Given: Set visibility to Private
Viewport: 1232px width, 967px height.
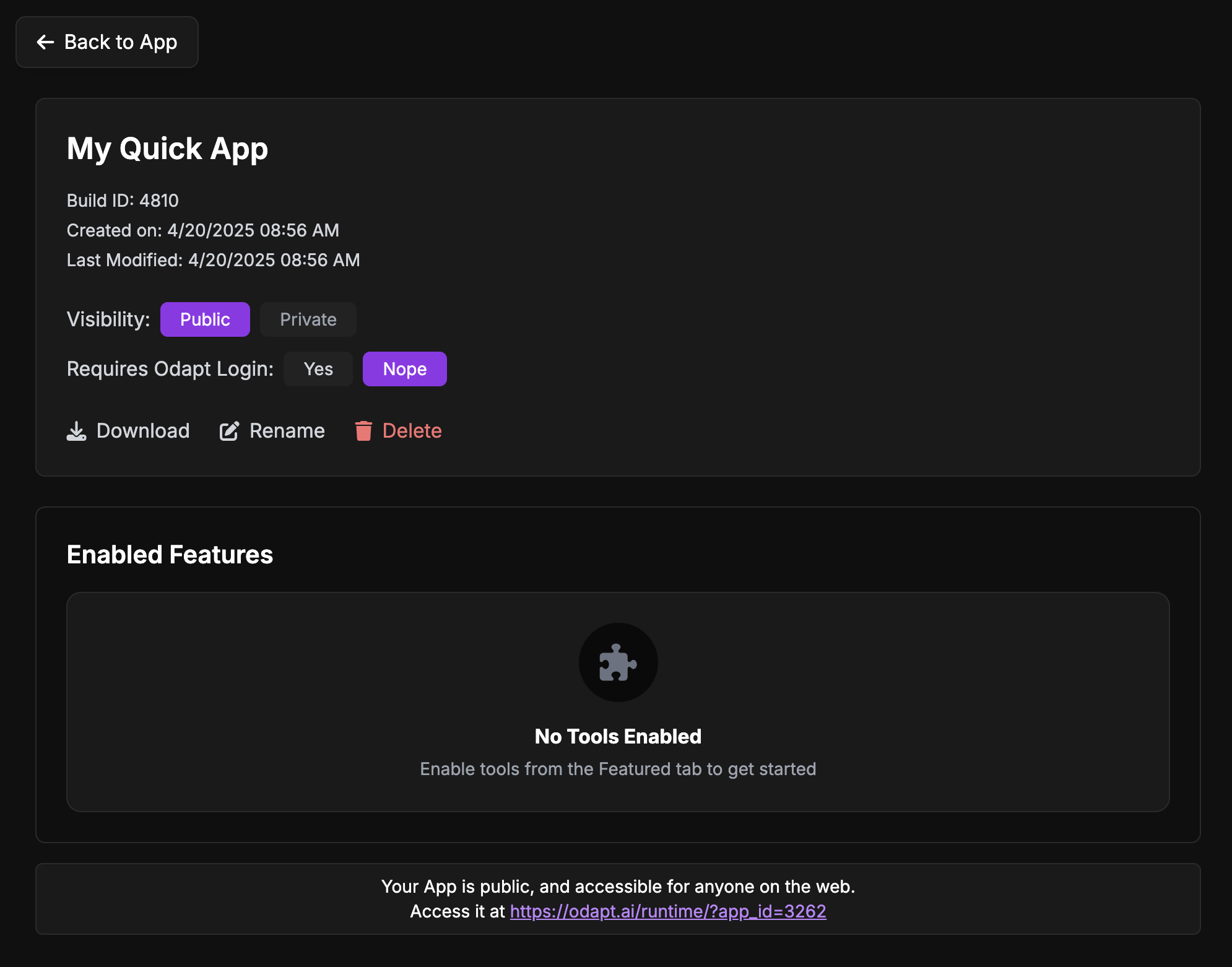Looking at the screenshot, I should point(308,319).
